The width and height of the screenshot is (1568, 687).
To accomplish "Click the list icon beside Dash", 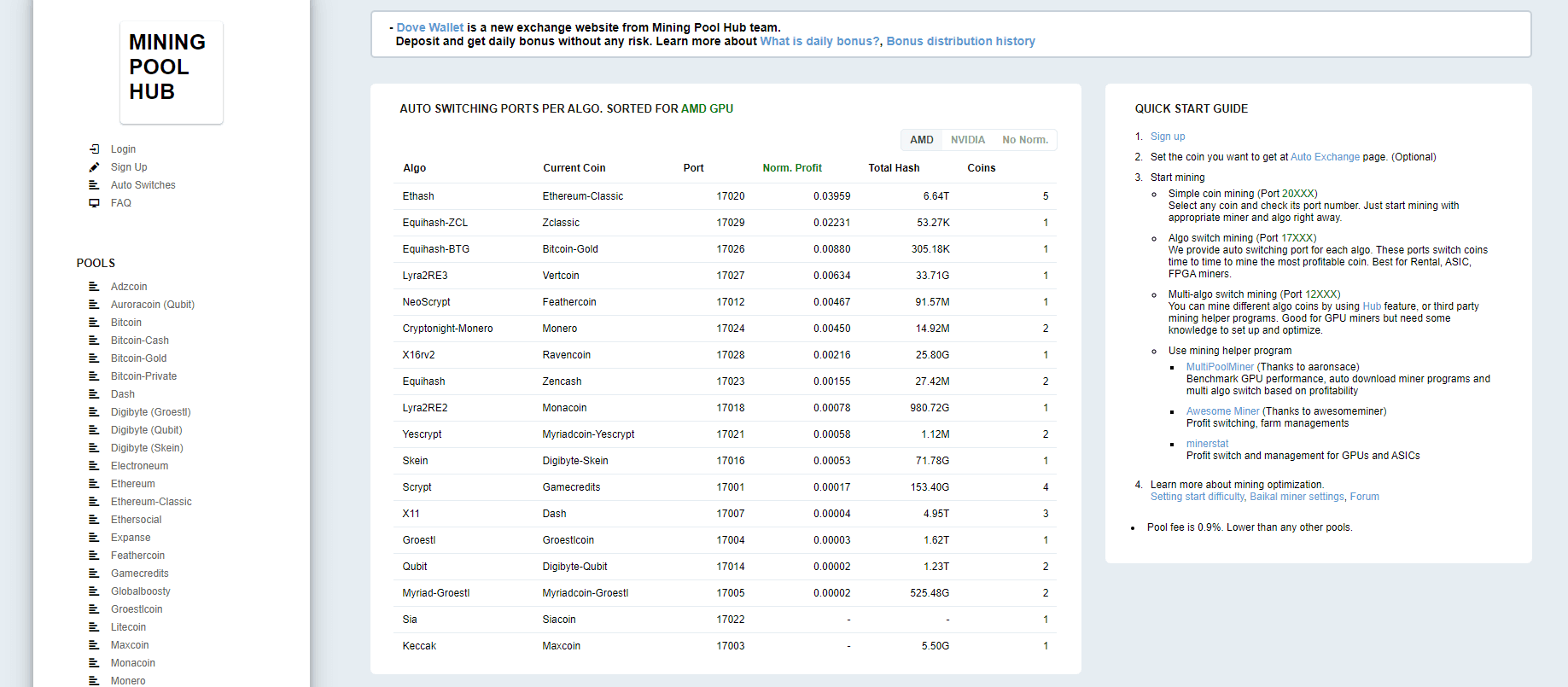I will (94, 394).
